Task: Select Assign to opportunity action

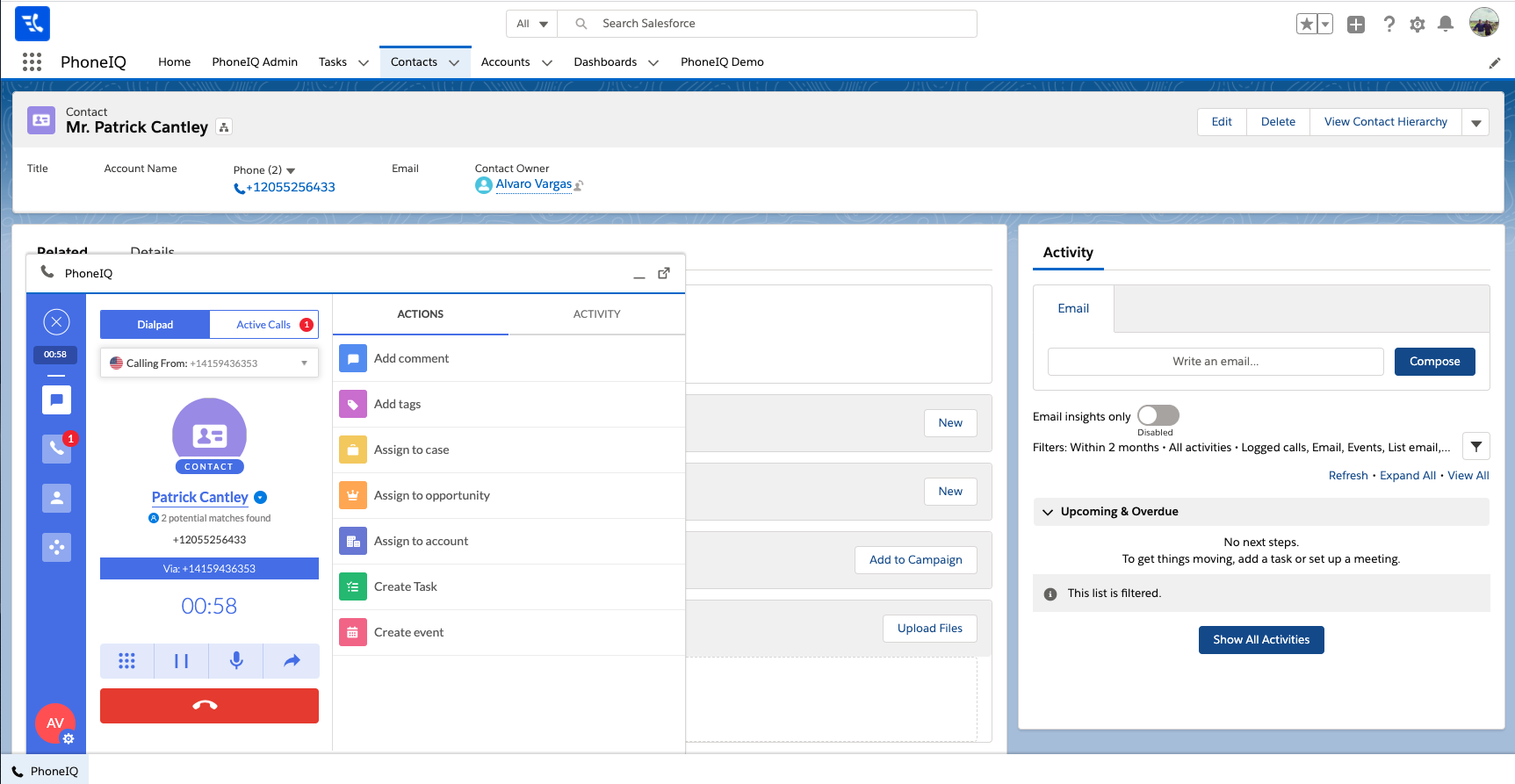Action: point(431,495)
